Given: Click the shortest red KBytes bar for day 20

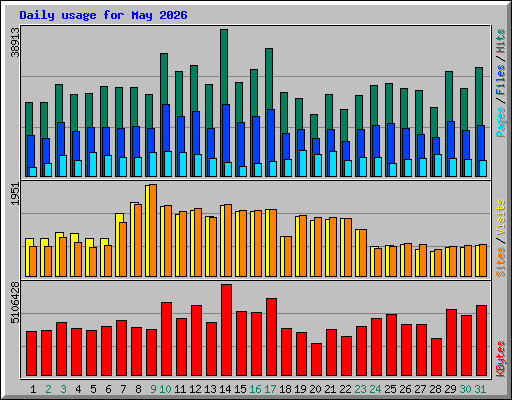Looking at the screenshot, I should coord(316,360).
